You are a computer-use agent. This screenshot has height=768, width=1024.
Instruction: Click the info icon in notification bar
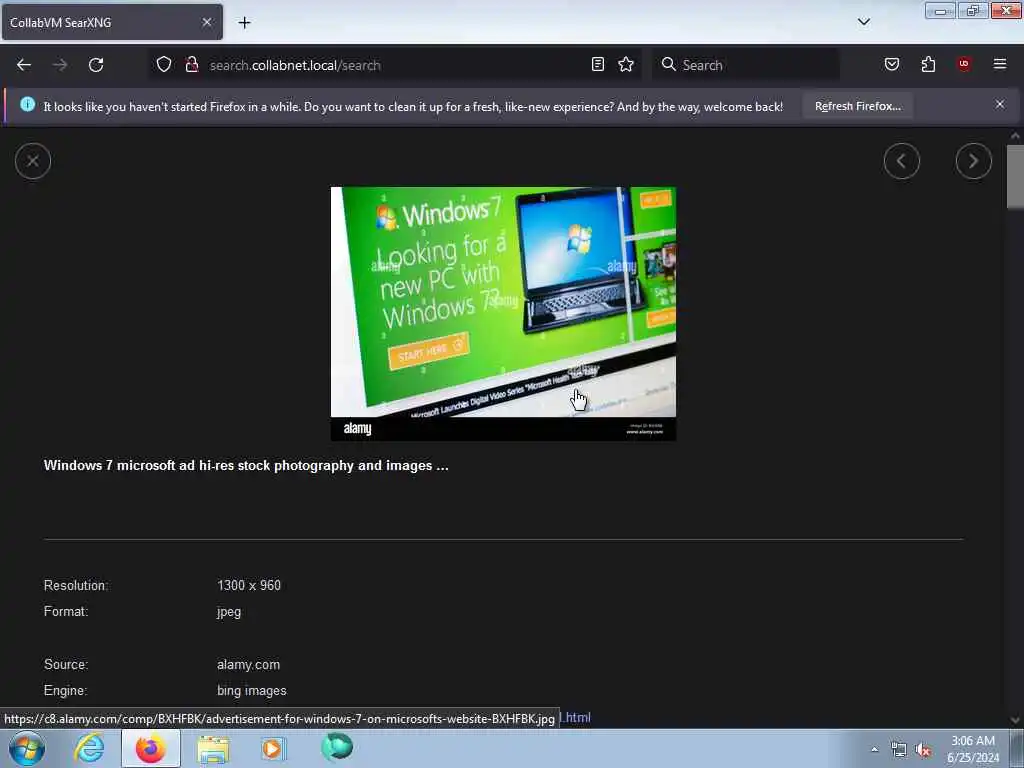tap(27, 104)
